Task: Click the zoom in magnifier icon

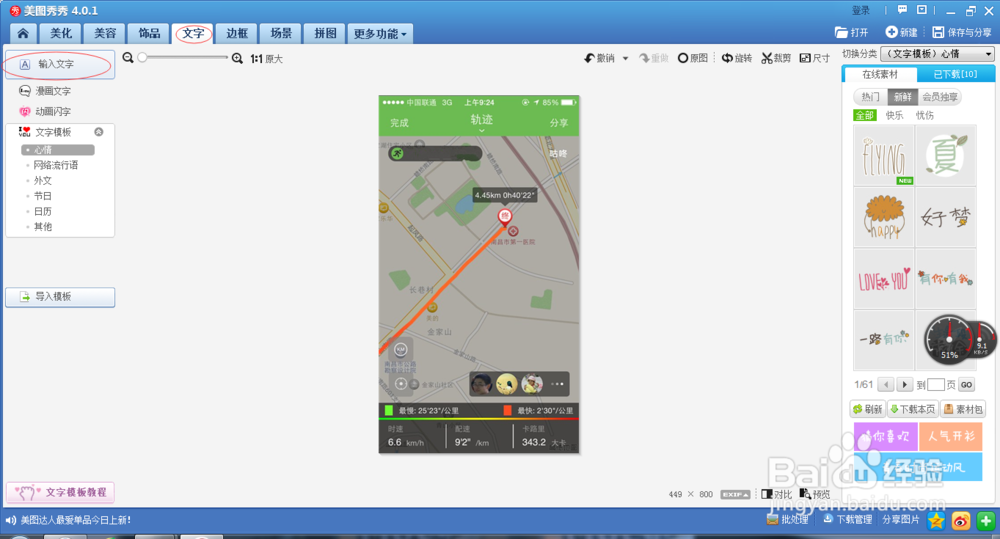Action: [x=237, y=59]
